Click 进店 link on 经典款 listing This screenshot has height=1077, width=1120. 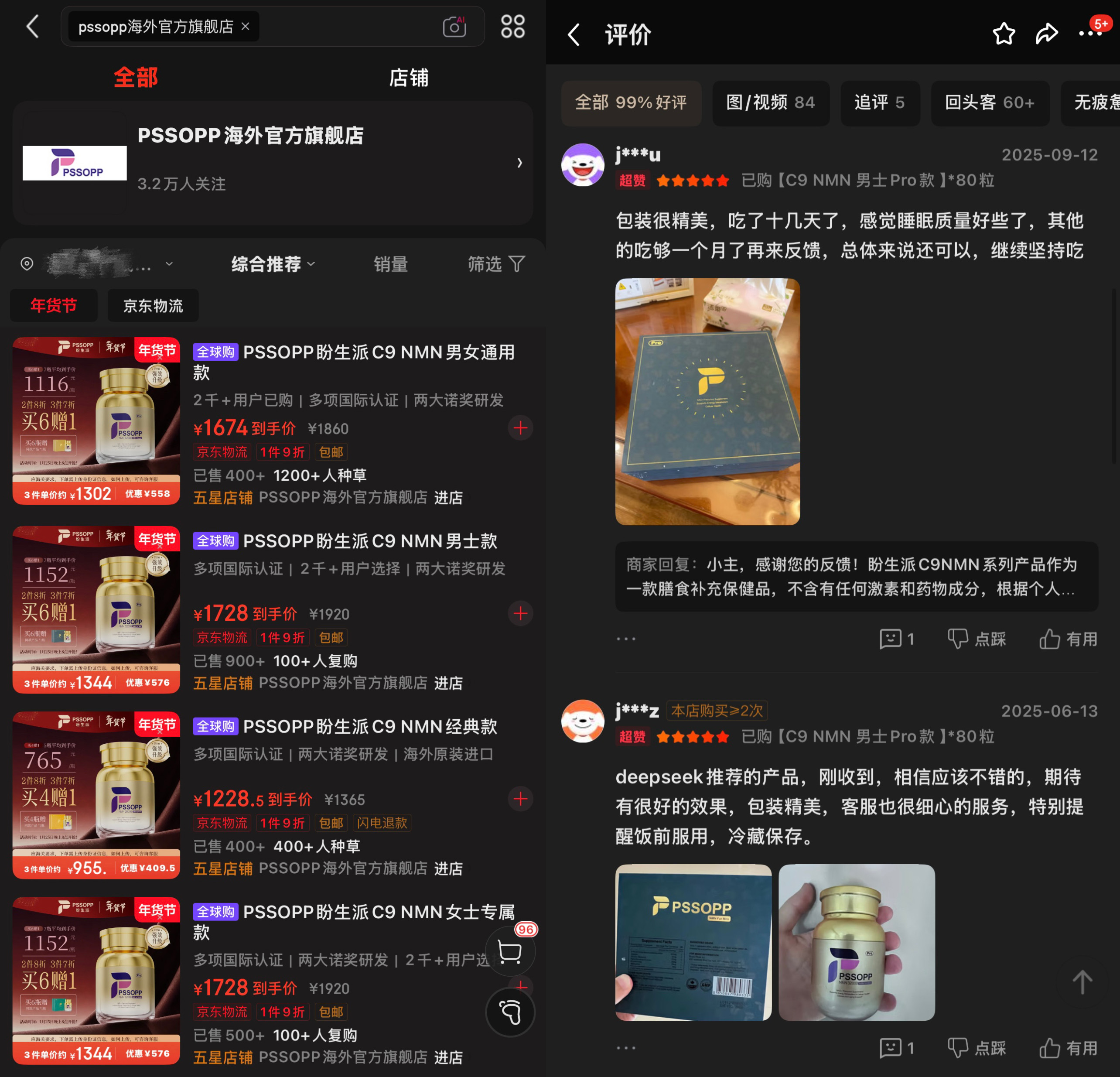pyautogui.click(x=449, y=868)
